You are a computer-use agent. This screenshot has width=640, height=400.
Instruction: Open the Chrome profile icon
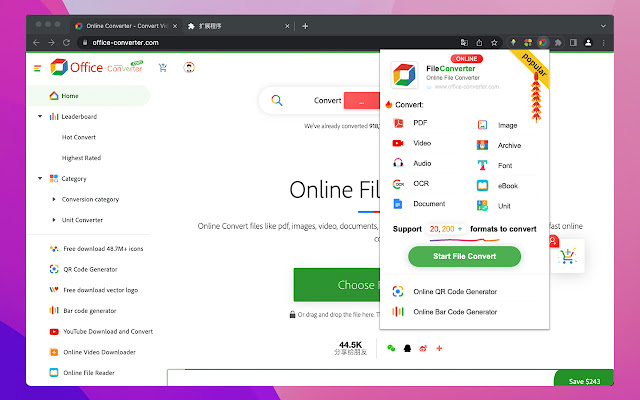click(588, 42)
